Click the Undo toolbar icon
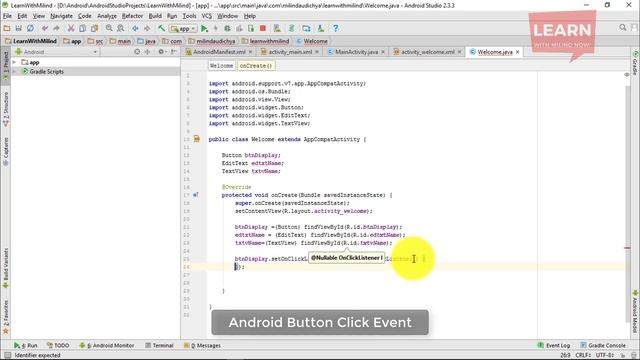640x360 pixels. click(x=44, y=28)
